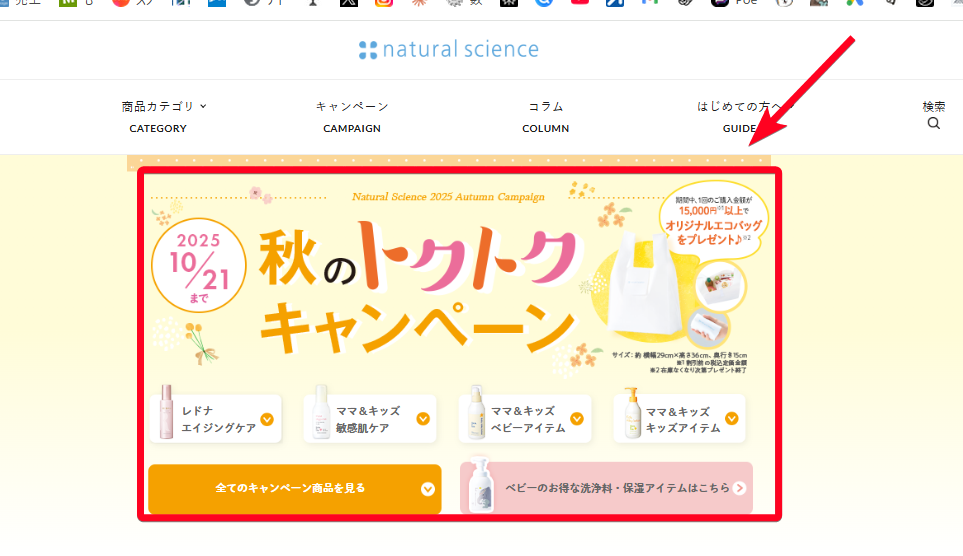The image size is (963, 556).
Task: Click the chevron on ママ&キッズ ベビーアイテム
Action: pyautogui.click(x=577, y=419)
